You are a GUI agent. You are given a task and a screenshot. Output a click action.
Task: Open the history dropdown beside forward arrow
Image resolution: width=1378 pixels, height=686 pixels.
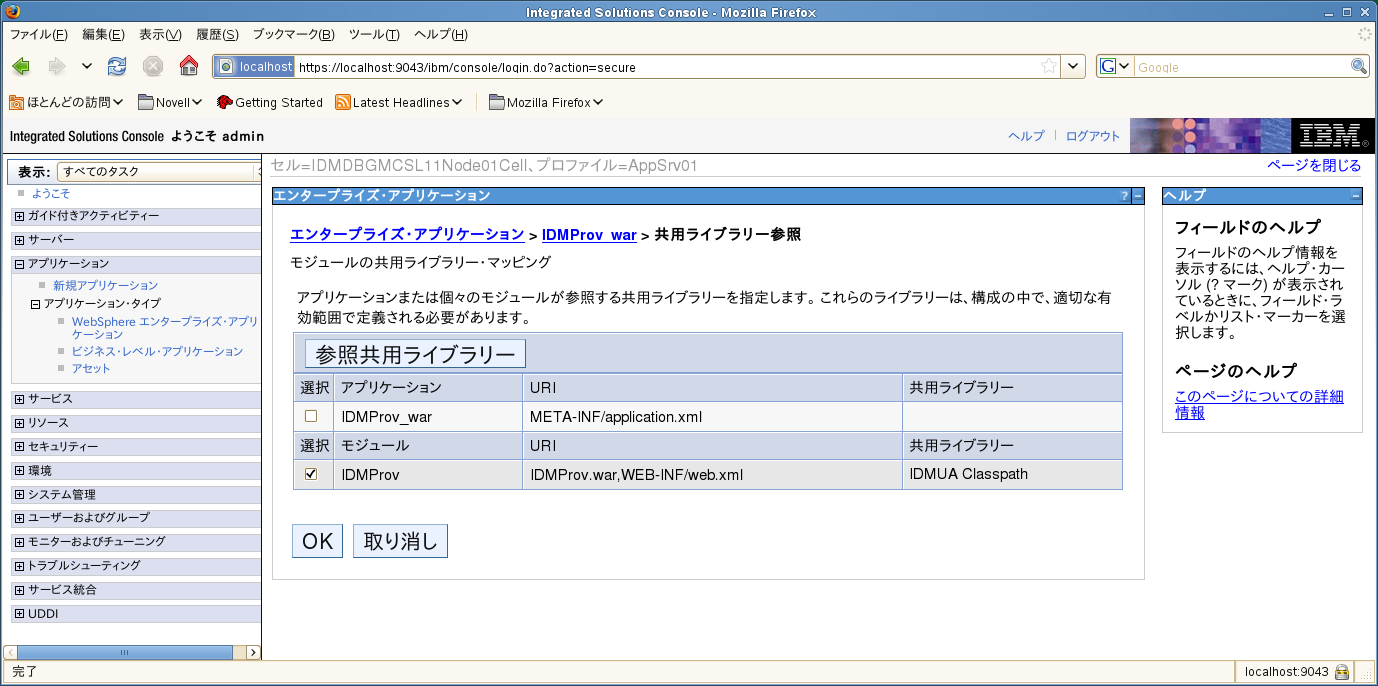87,67
